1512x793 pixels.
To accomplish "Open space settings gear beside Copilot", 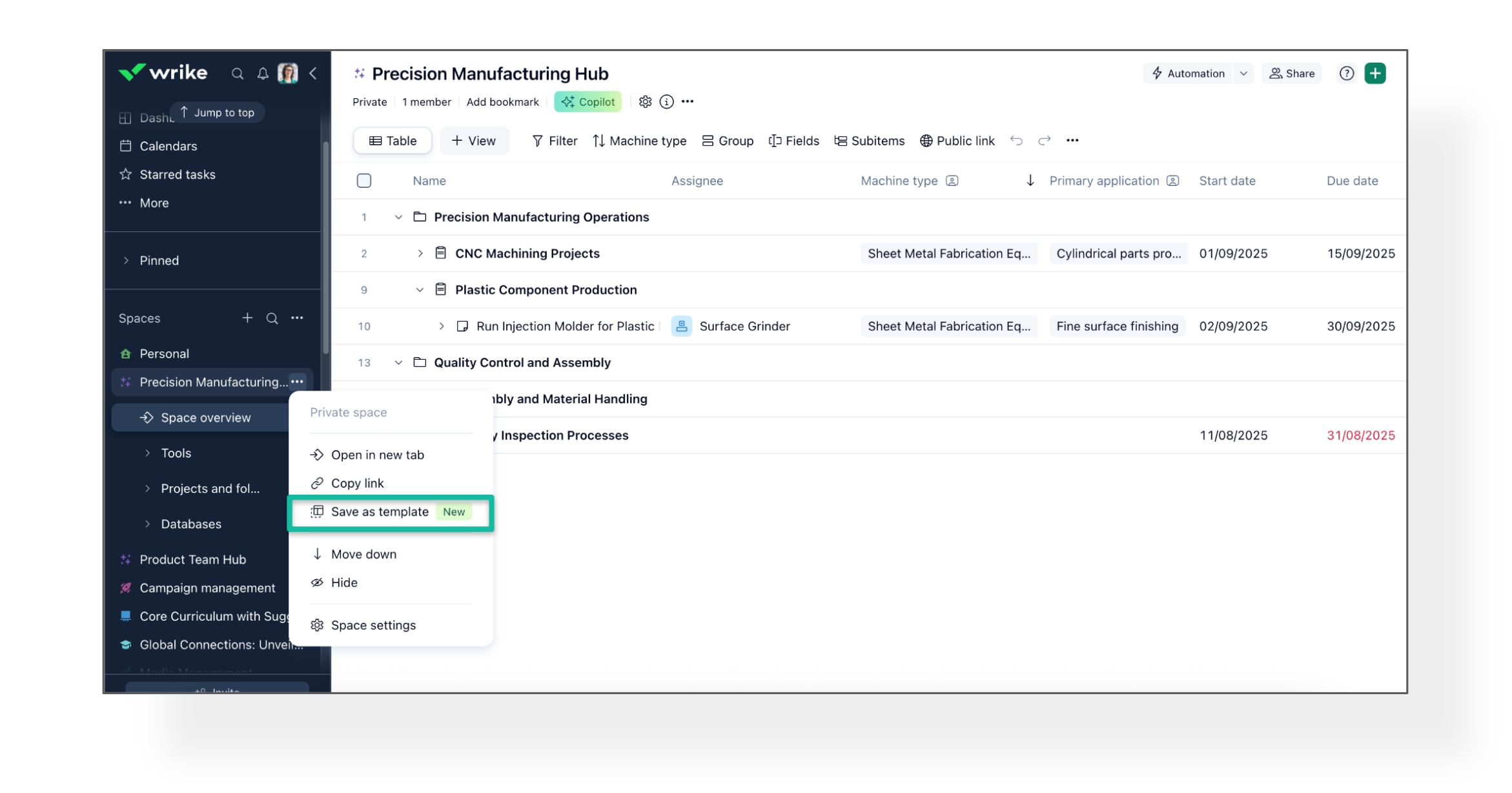I will click(645, 101).
